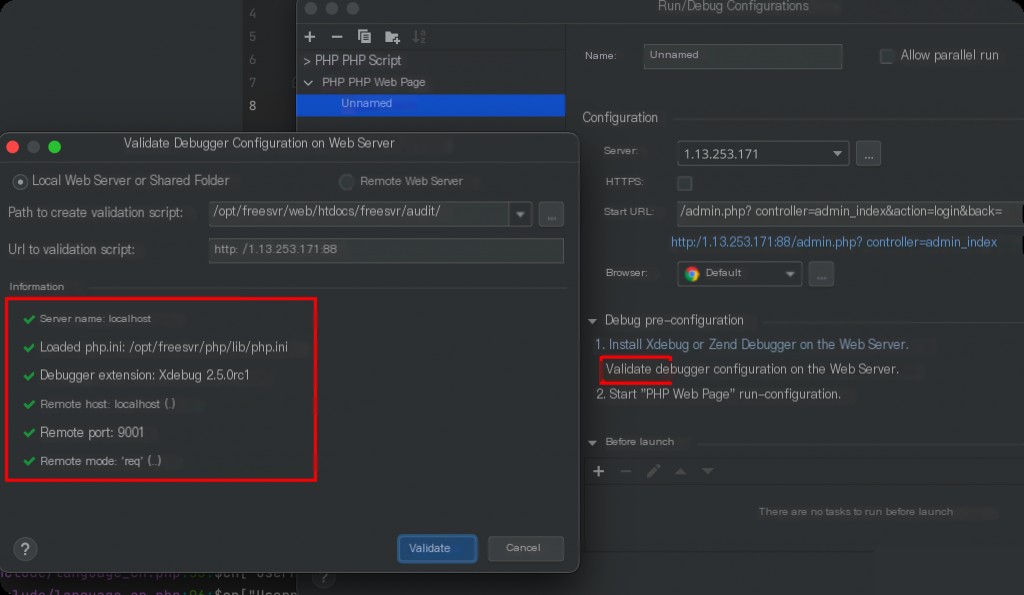Browse for validation script path
The height and width of the screenshot is (595, 1024).
551,214
